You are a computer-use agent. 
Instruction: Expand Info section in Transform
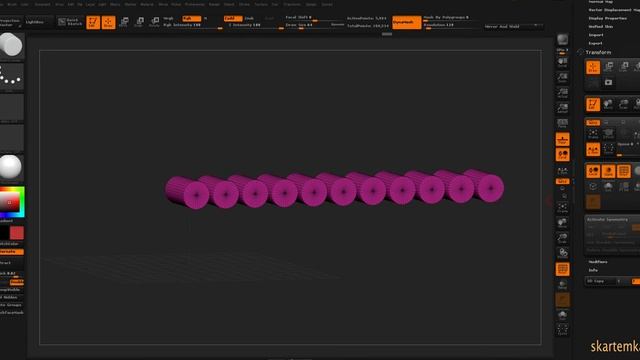[593, 270]
